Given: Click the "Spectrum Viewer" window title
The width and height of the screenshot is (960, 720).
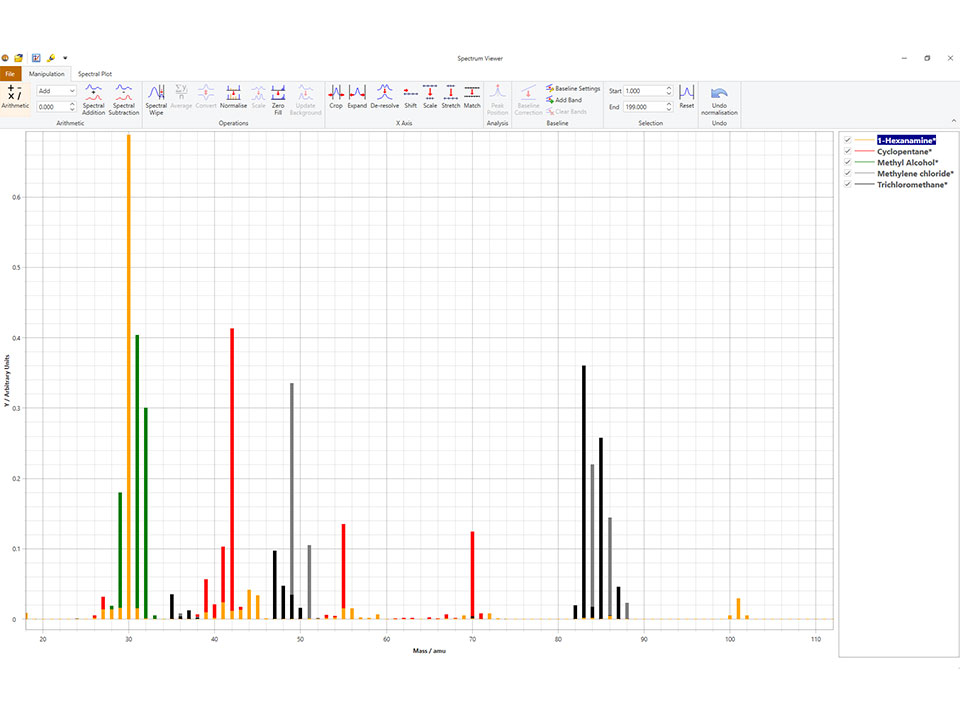Looking at the screenshot, I should pos(480,58).
